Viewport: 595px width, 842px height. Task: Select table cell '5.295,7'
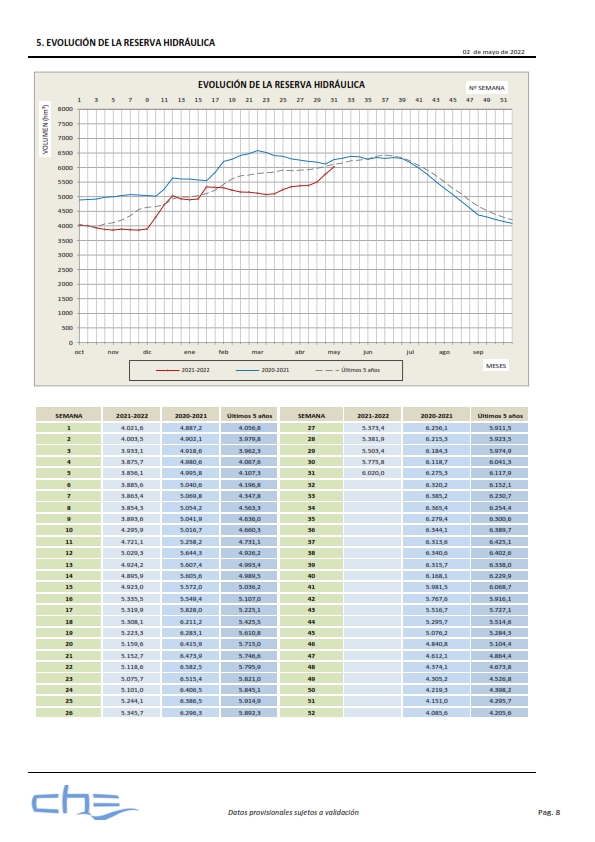point(437,621)
